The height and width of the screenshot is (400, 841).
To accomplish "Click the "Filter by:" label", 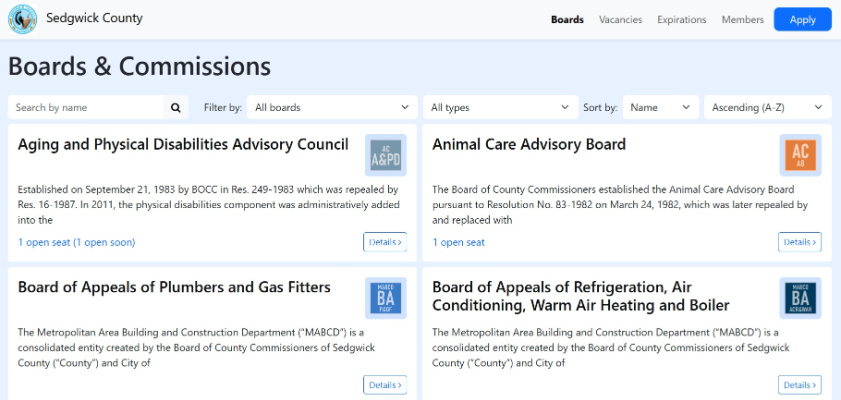I will tap(223, 108).
